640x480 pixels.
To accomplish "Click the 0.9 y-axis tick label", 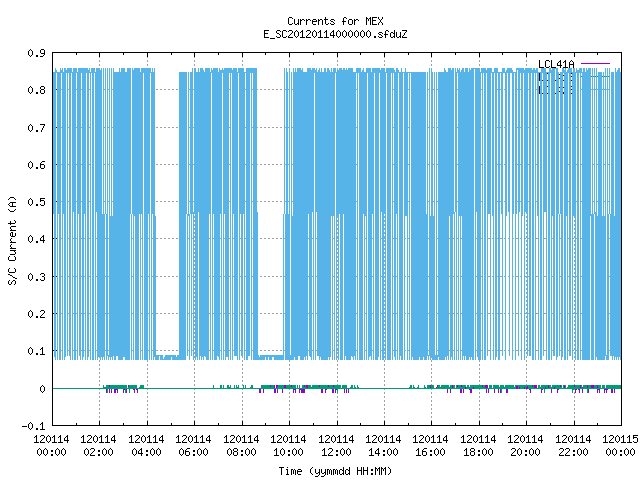I will [36, 53].
